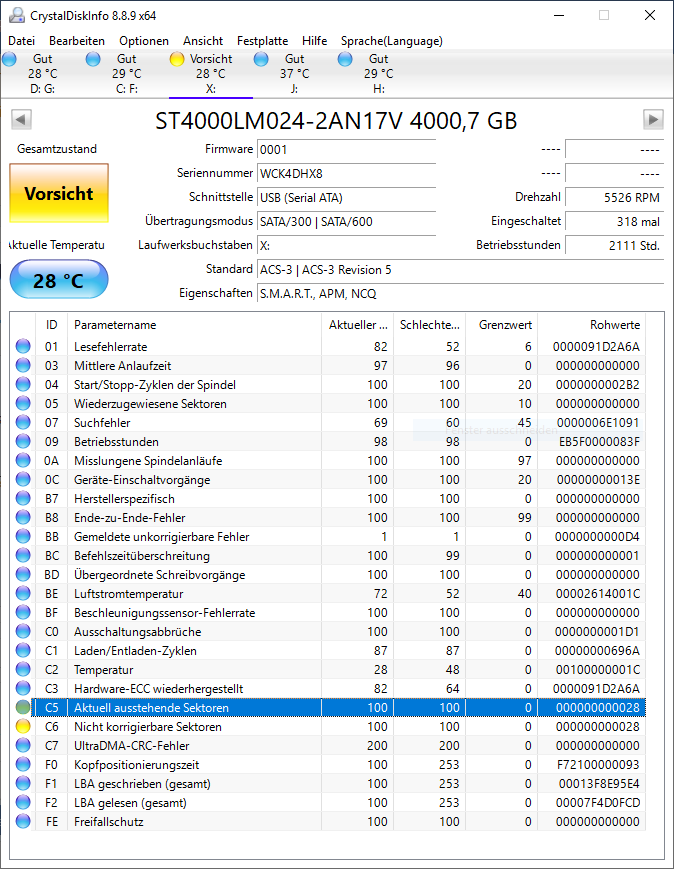Click the 28 °C temperature button
The width and height of the screenshot is (674, 869).
59,280
